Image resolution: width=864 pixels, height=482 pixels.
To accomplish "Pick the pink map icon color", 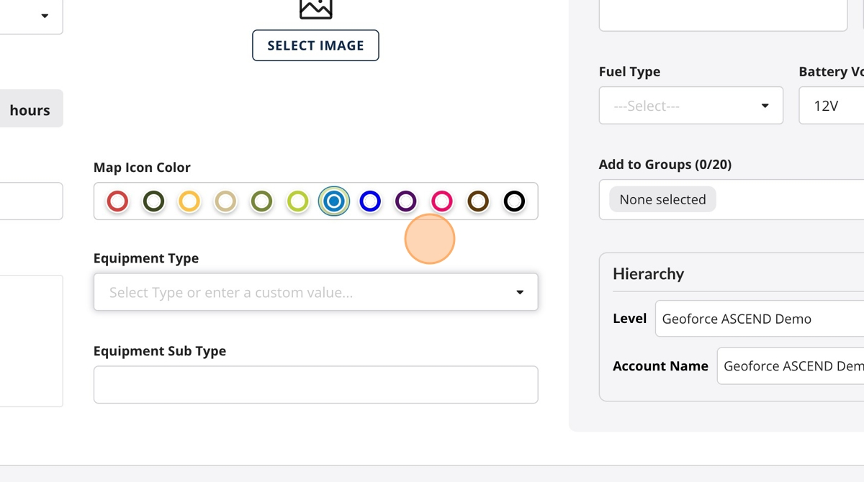I will point(442,202).
